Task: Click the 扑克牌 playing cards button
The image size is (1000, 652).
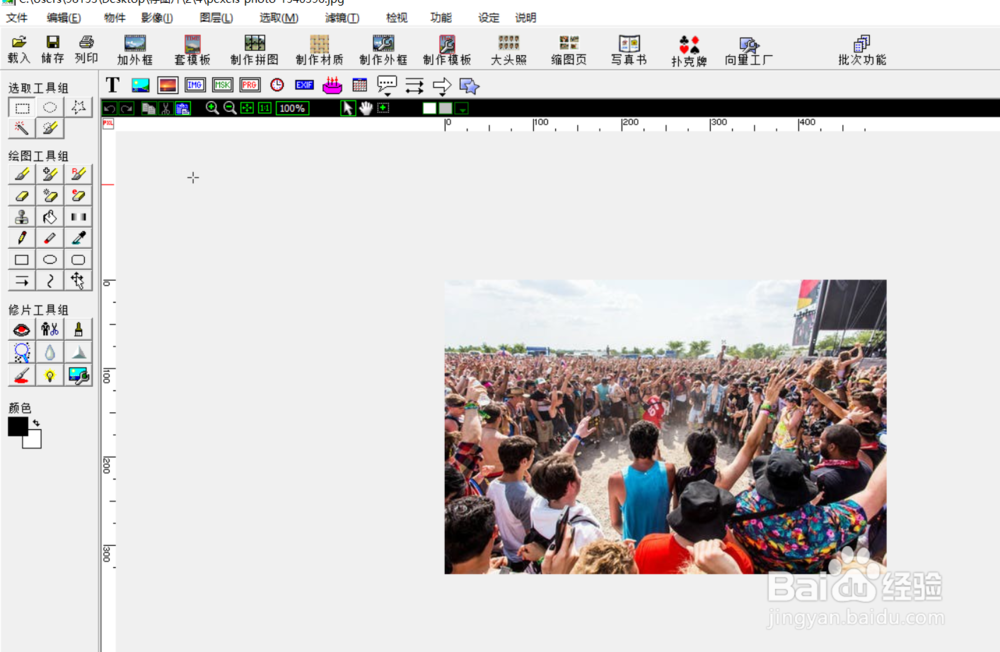Action: (689, 51)
